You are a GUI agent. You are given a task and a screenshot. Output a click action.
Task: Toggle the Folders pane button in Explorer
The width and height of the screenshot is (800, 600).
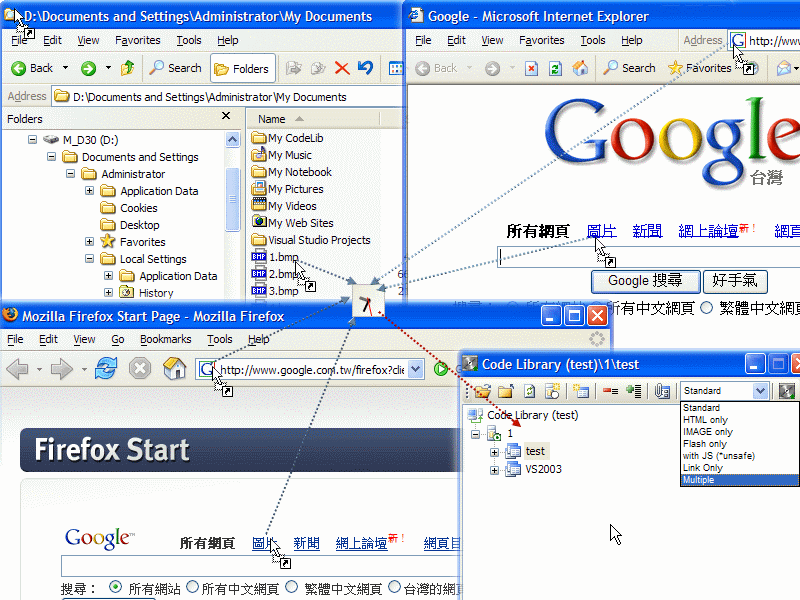(243, 68)
